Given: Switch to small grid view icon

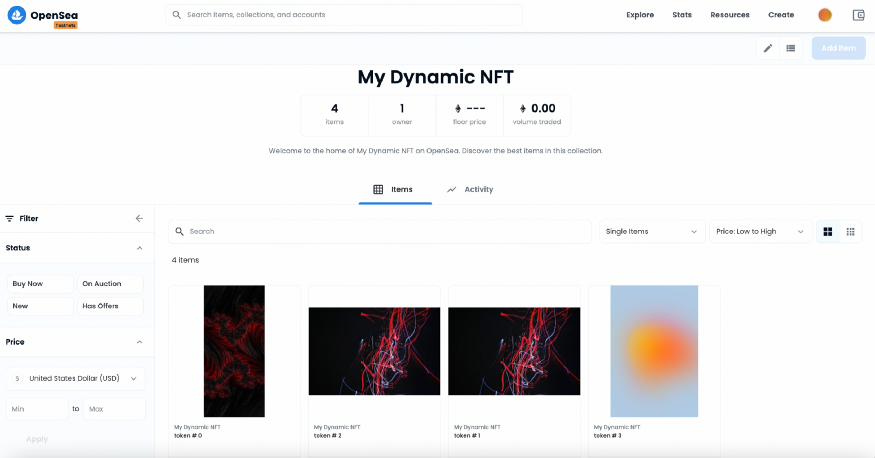Looking at the screenshot, I should pos(850,232).
